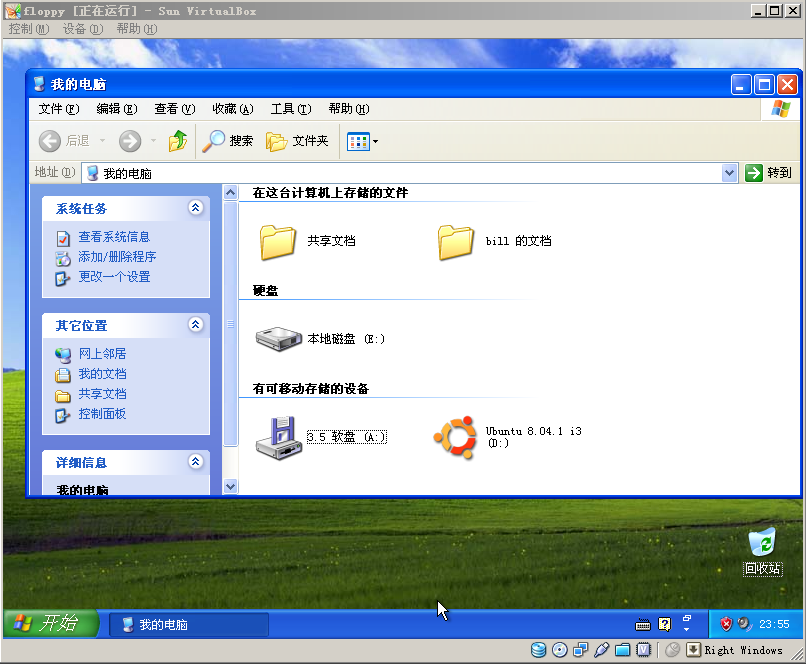The width and height of the screenshot is (806, 664).
Task: Select the 本地磁盘 (E:) drive icon
Action: point(278,339)
